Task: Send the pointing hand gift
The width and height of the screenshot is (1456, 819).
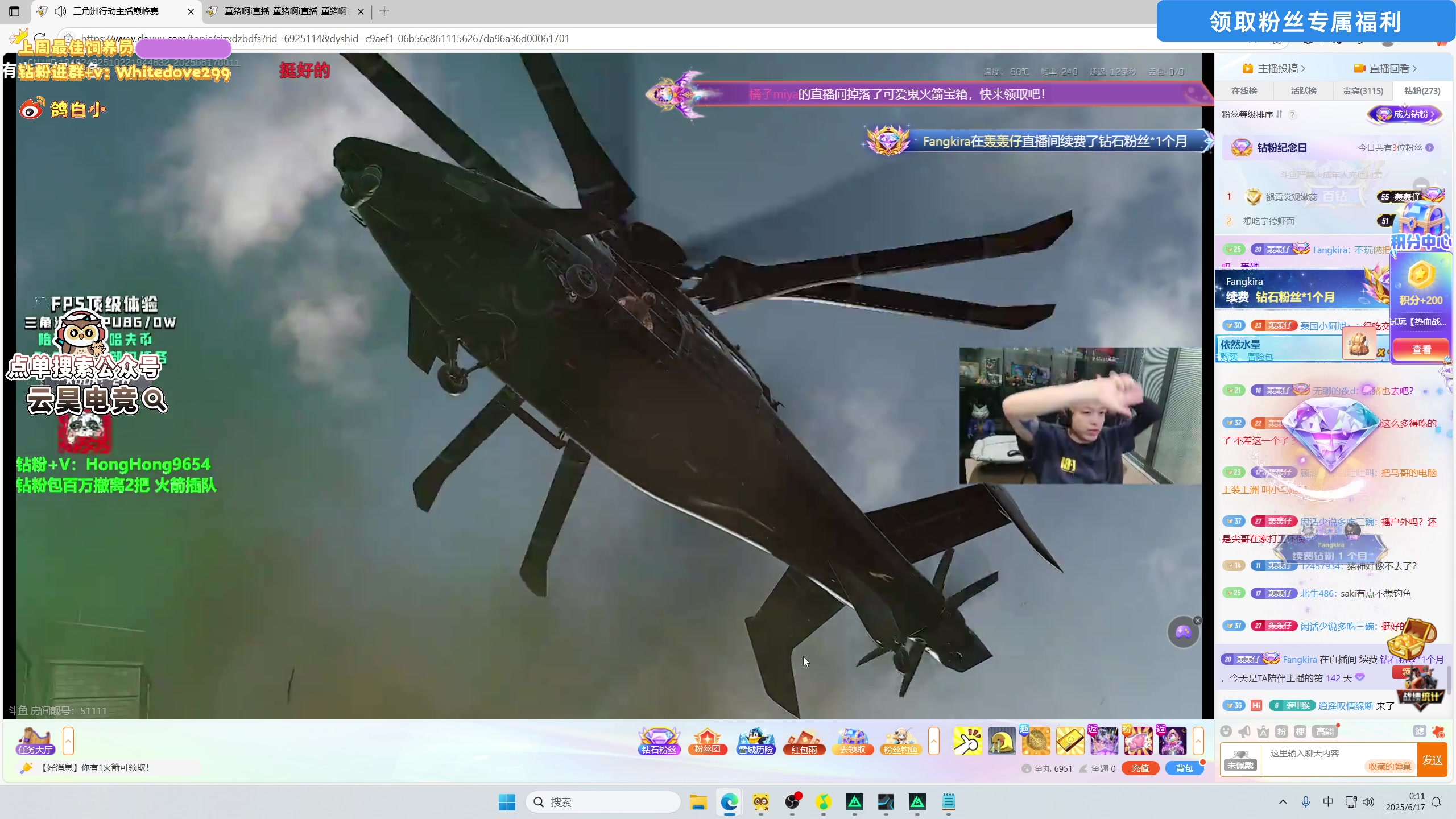Action: 967,741
